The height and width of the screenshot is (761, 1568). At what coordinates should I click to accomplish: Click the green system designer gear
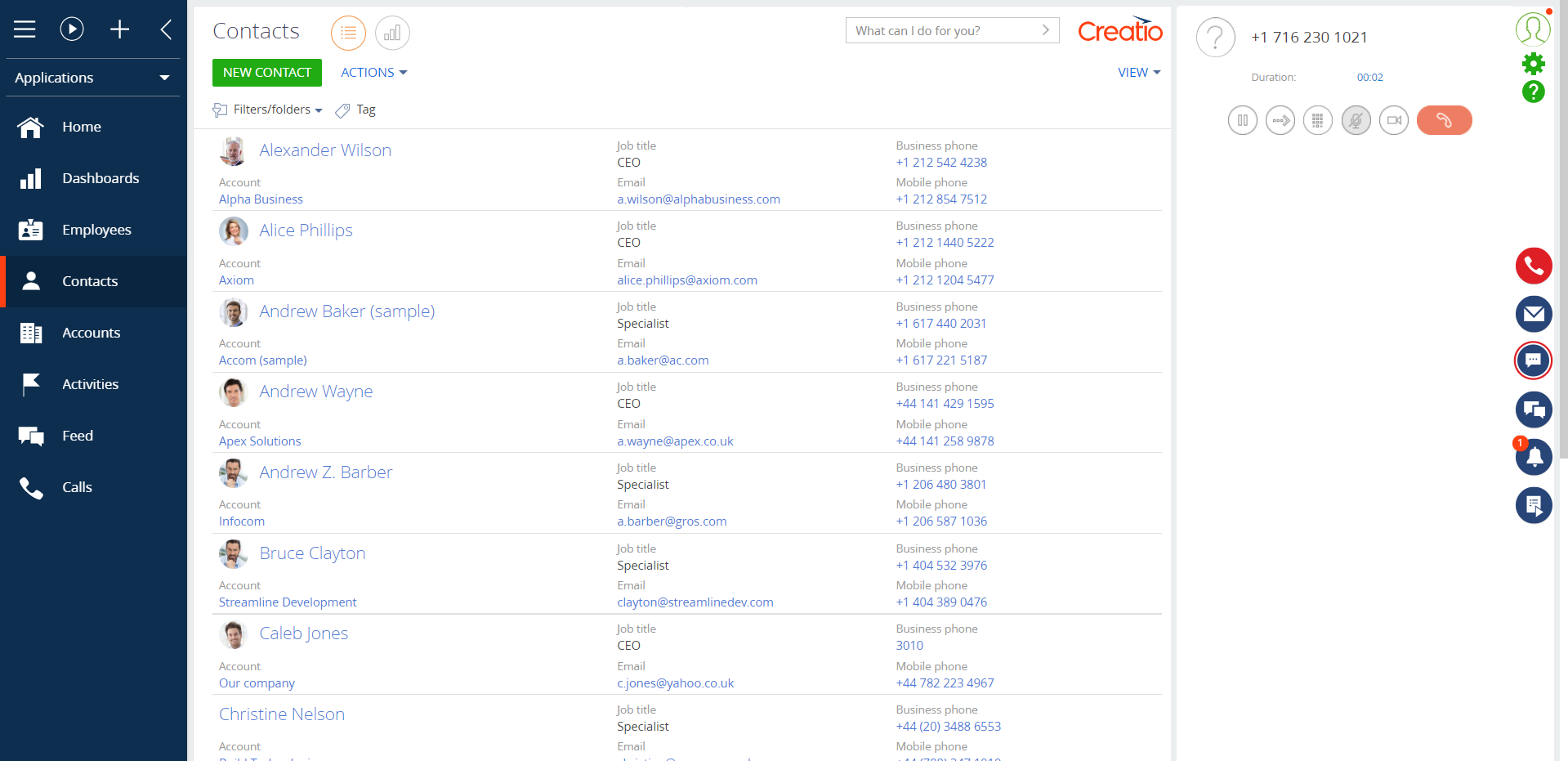pyautogui.click(x=1533, y=64)
